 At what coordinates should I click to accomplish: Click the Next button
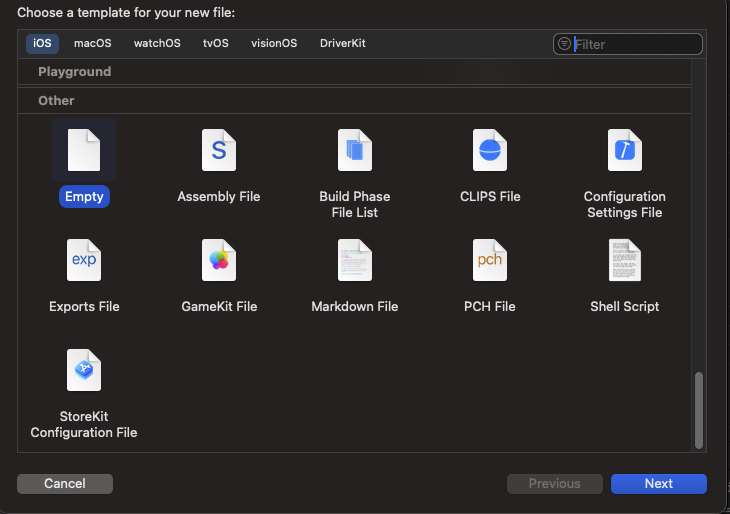click(659, 484)
